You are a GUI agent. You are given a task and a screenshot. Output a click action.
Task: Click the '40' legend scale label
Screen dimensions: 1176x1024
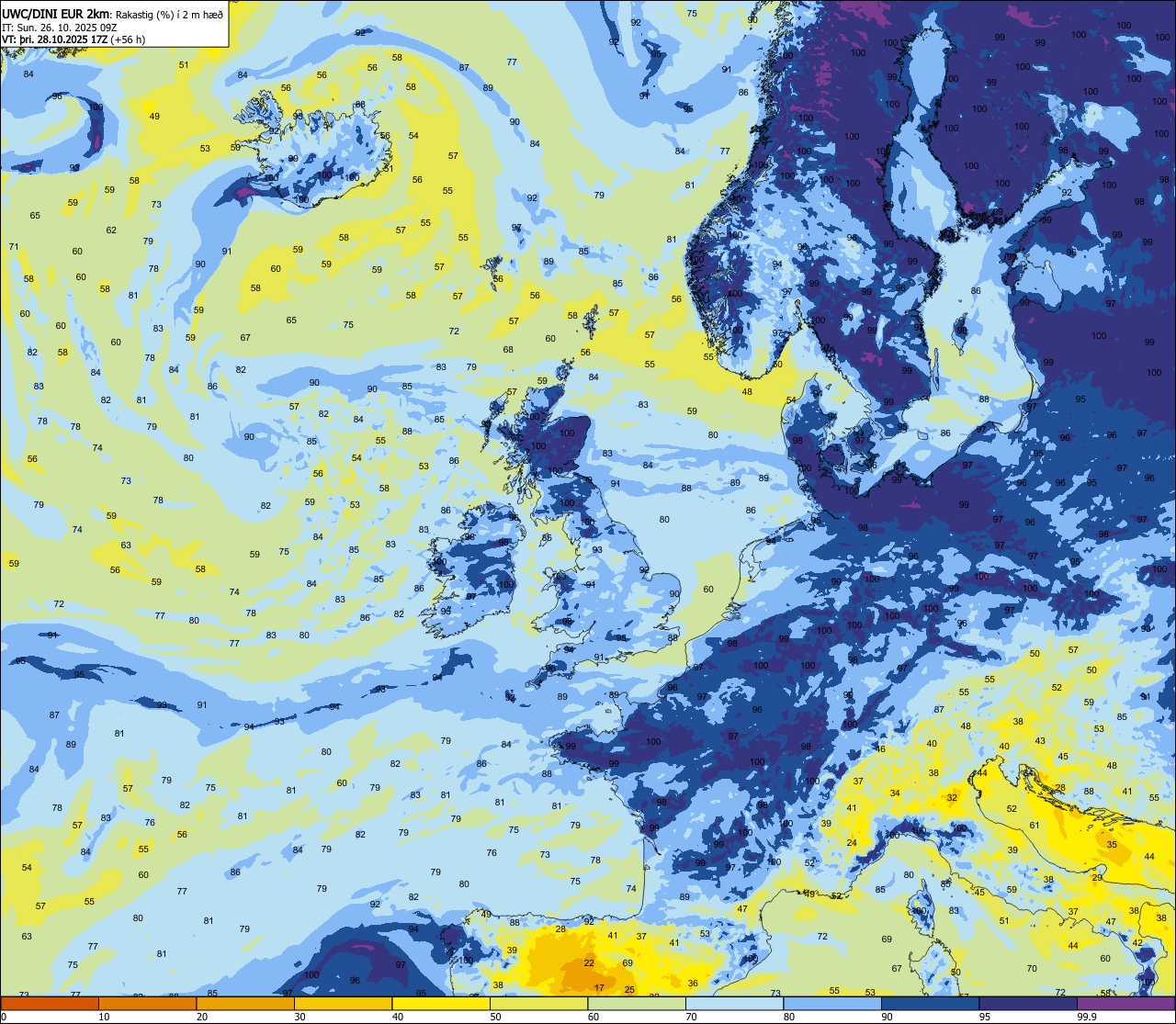click(398, 1017)
